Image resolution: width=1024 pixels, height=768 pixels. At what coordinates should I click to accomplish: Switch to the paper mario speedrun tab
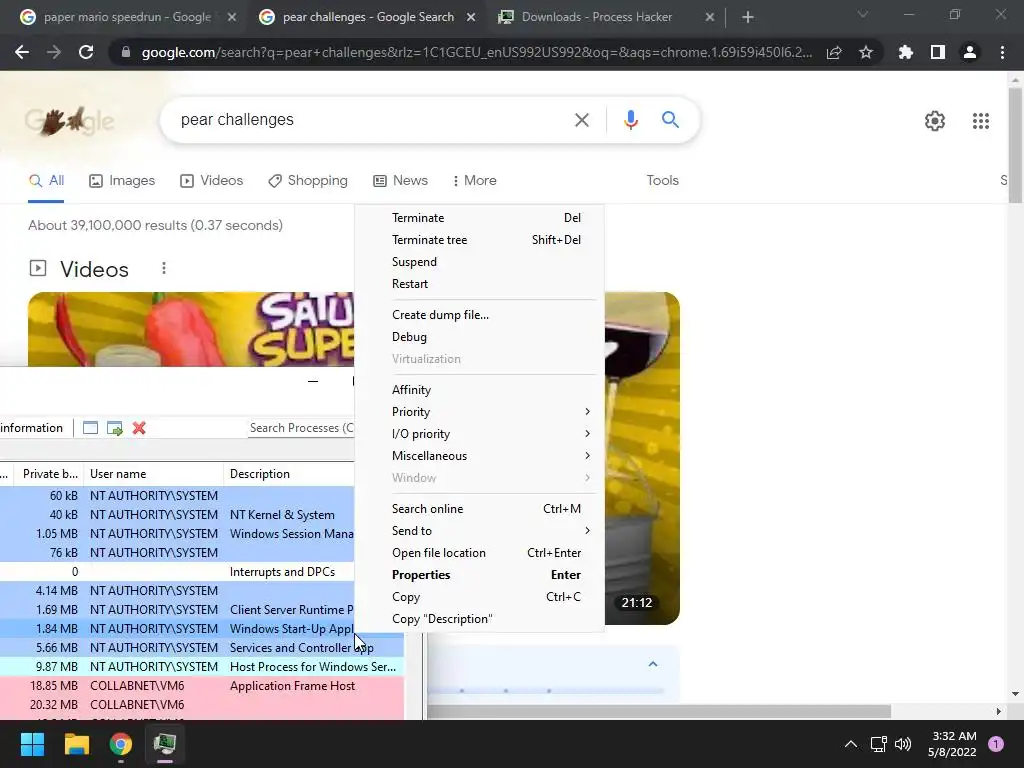(127, 17)
